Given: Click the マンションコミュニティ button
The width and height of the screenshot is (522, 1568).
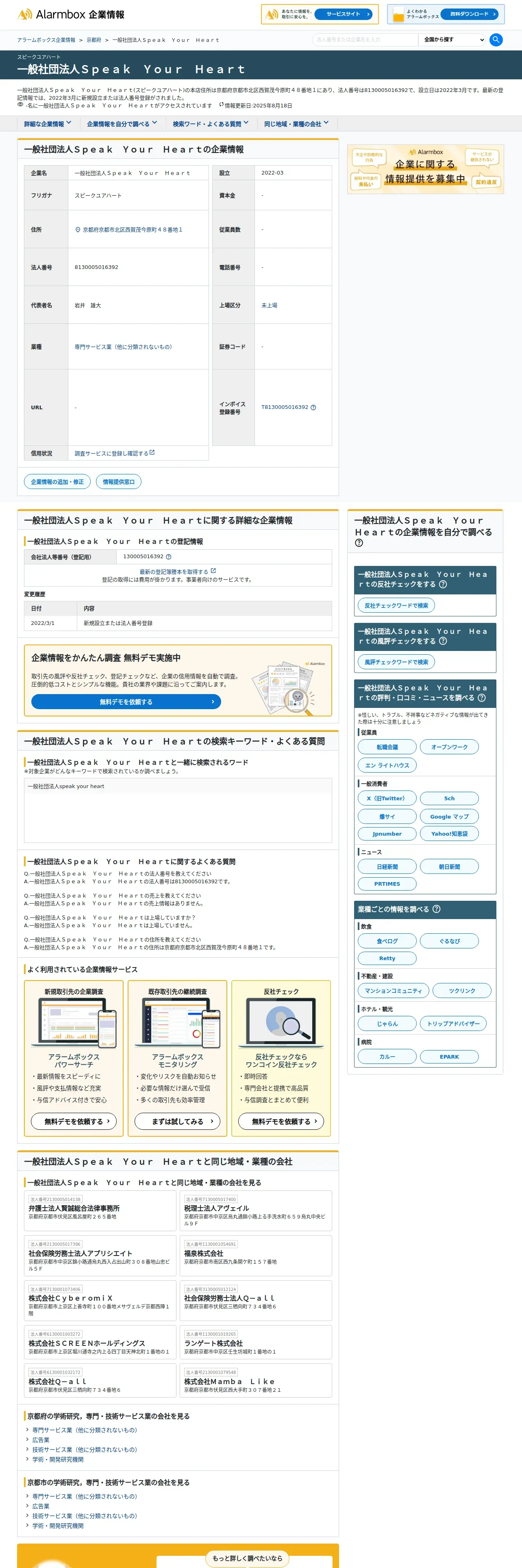Looking at the screenshot, I should coord(393,991).
